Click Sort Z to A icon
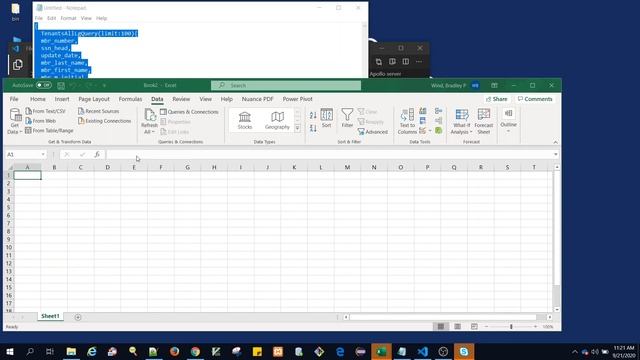Image resolution: width=640 pixels, height=360 pixels. (x=313, y=128)
